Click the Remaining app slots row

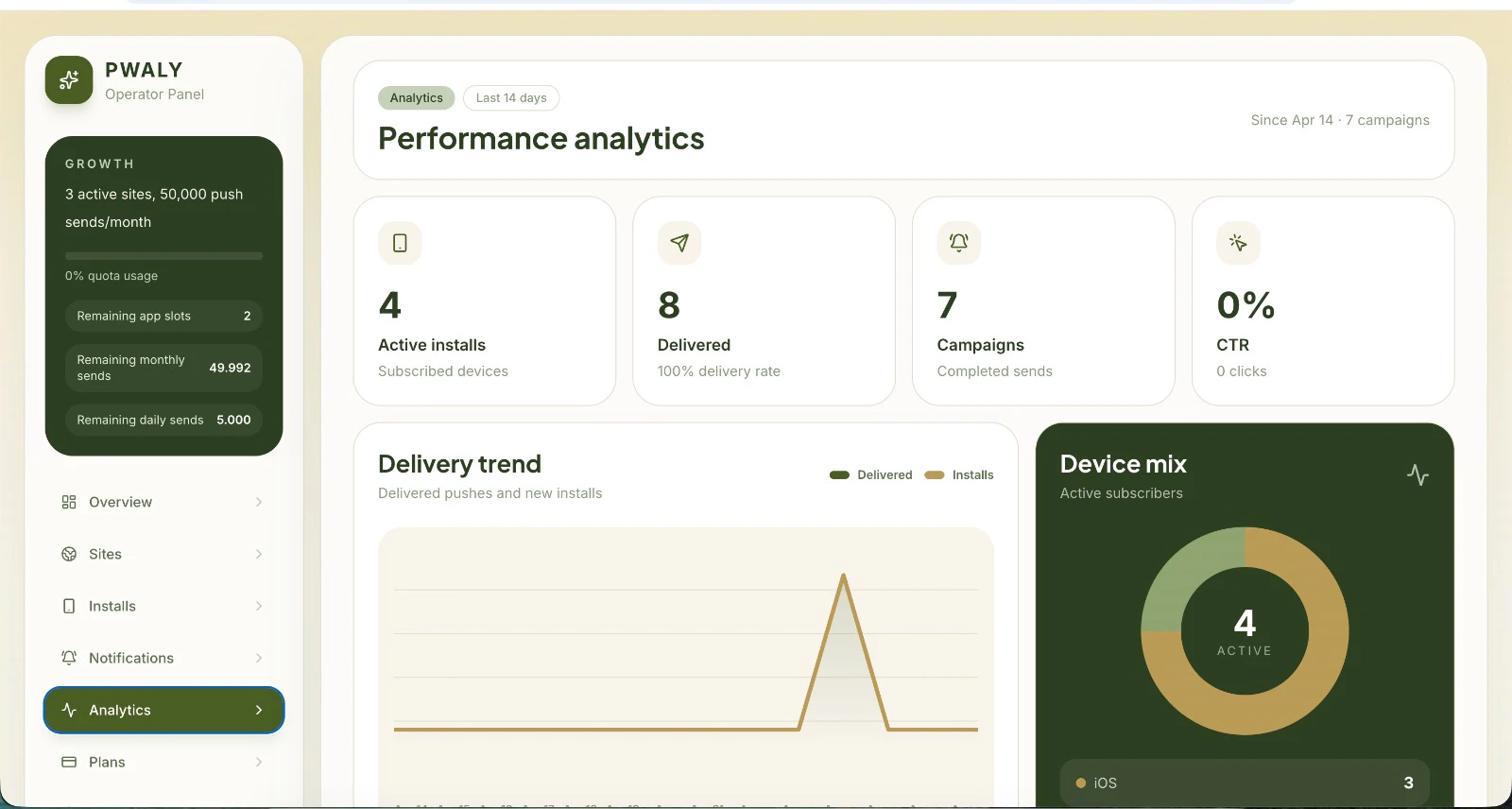(163, 316)
